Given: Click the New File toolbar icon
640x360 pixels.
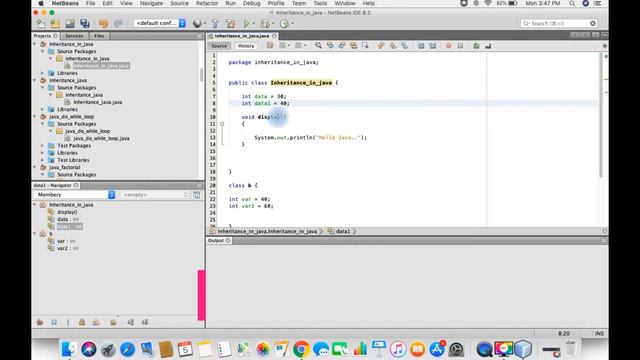Looking at the screenshot, I should (x=41, y=24).
